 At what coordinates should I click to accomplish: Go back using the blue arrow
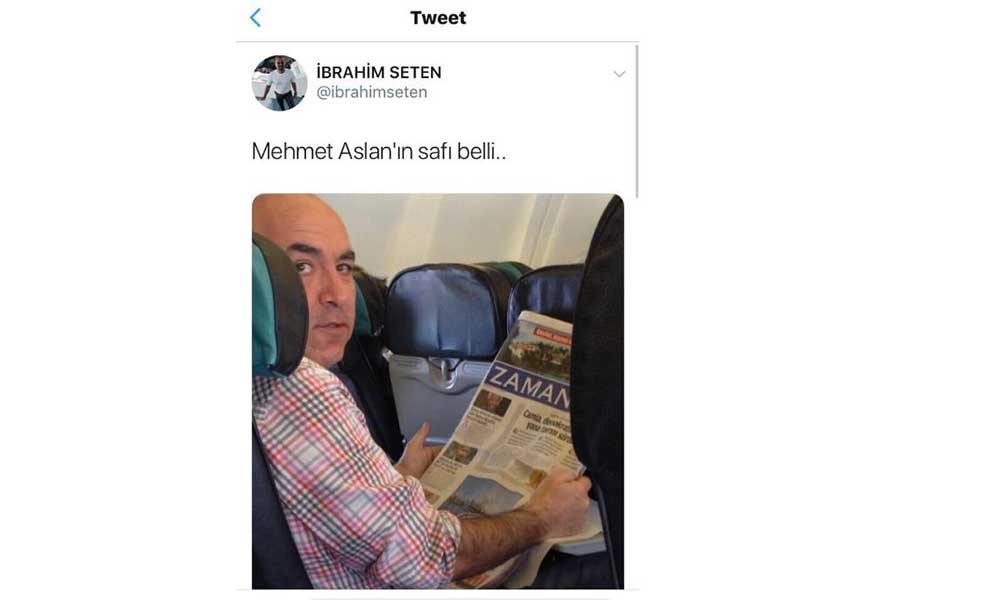pos(255,18)
